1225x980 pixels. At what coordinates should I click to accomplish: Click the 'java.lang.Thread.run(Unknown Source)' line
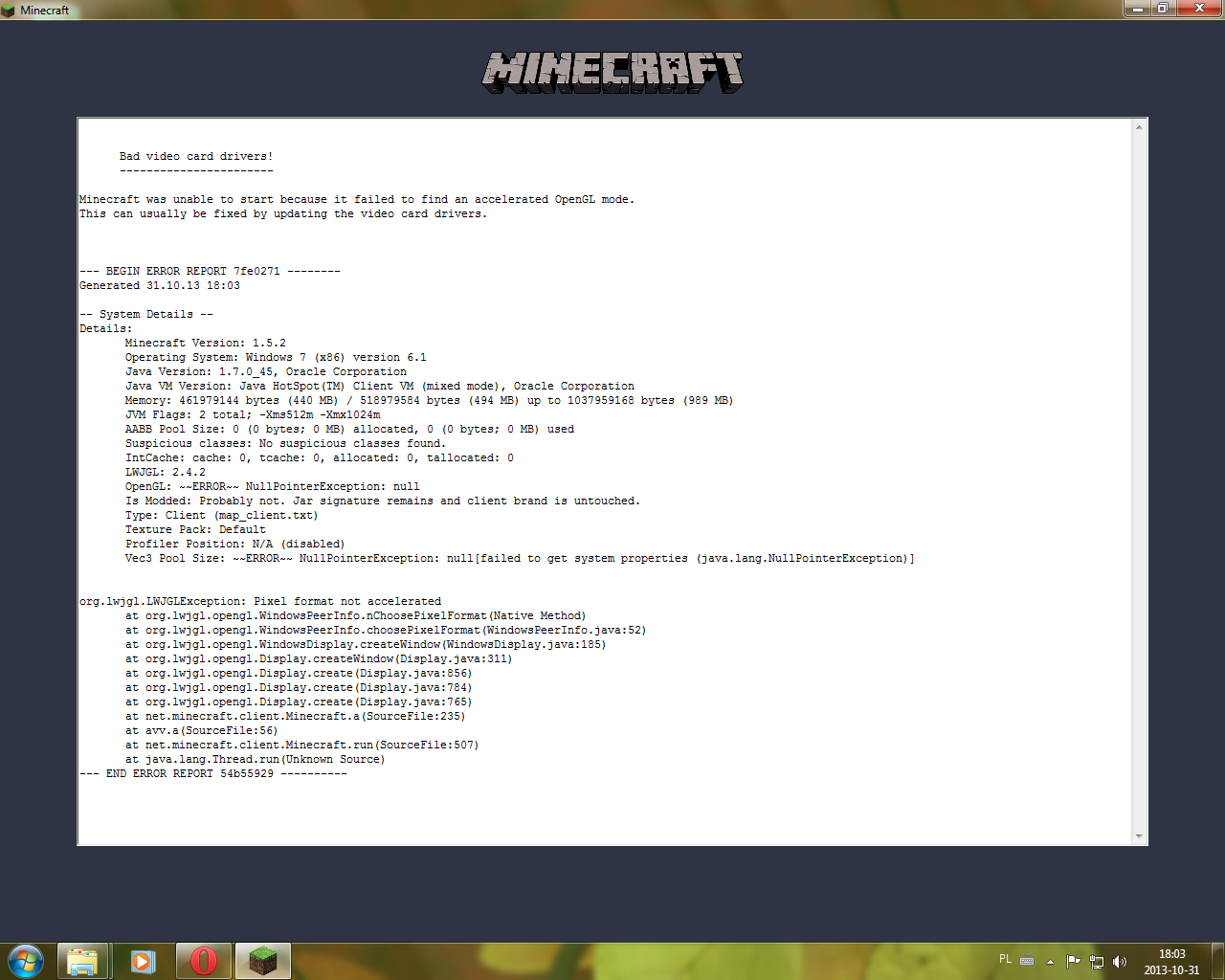coord(256,759)
